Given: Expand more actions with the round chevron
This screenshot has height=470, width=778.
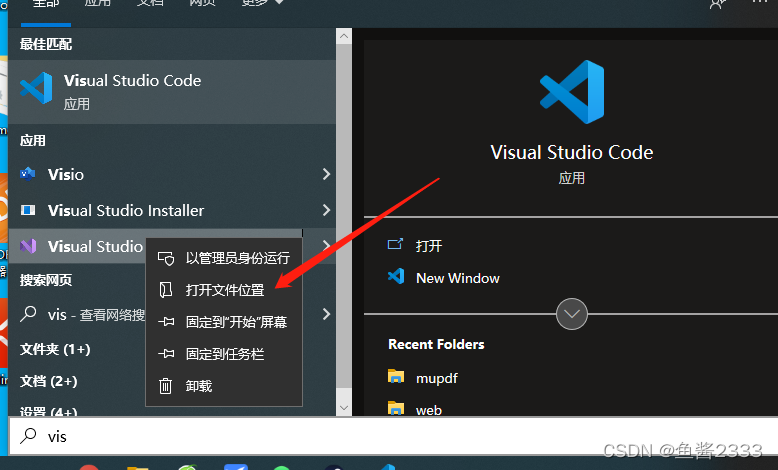Looking at the screenshot, I should pos(572,314).
